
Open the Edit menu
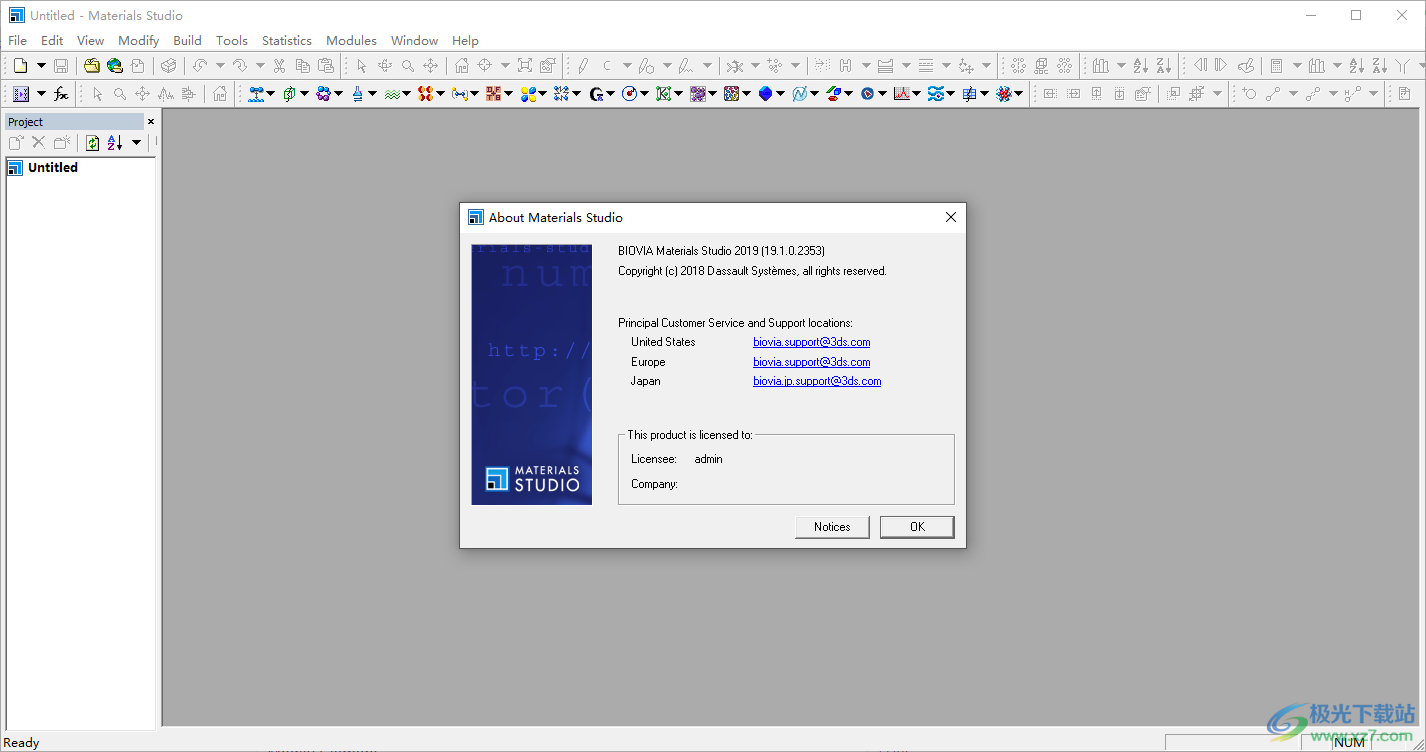(52, 40)
